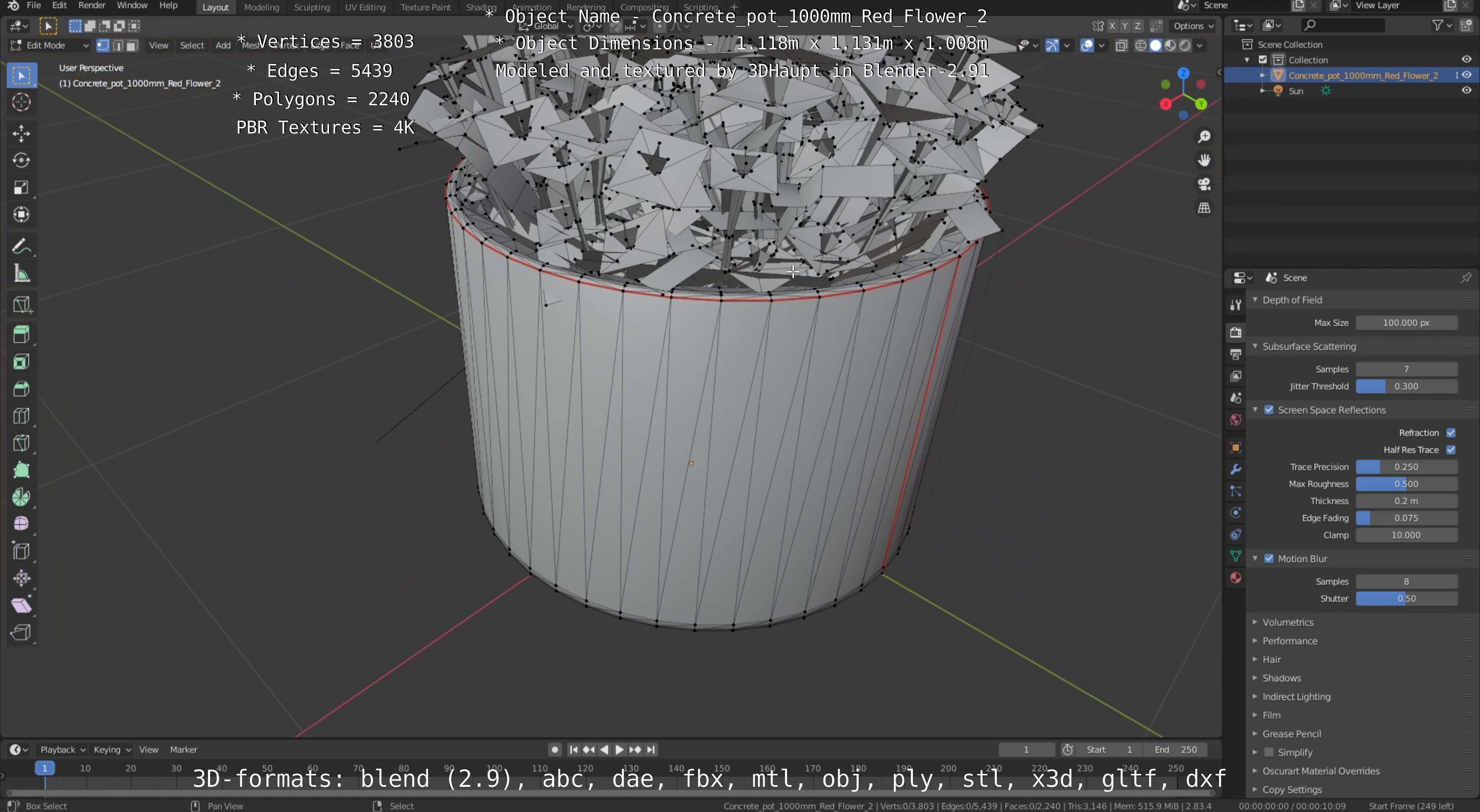
Task: Click the zoom view magnifier icon
Action: [1204, 137]
